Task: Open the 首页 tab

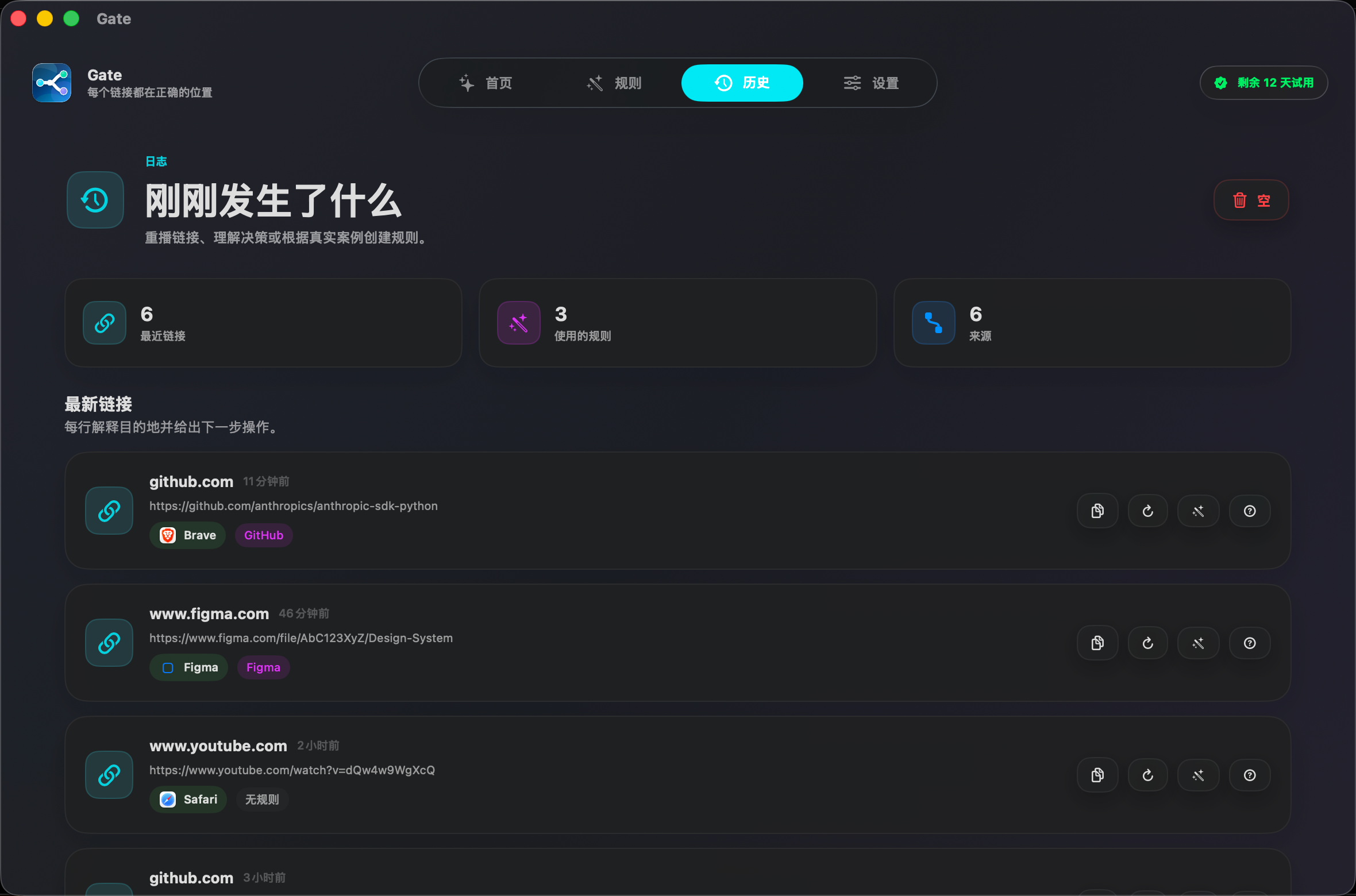Action: tap(486, 83)
